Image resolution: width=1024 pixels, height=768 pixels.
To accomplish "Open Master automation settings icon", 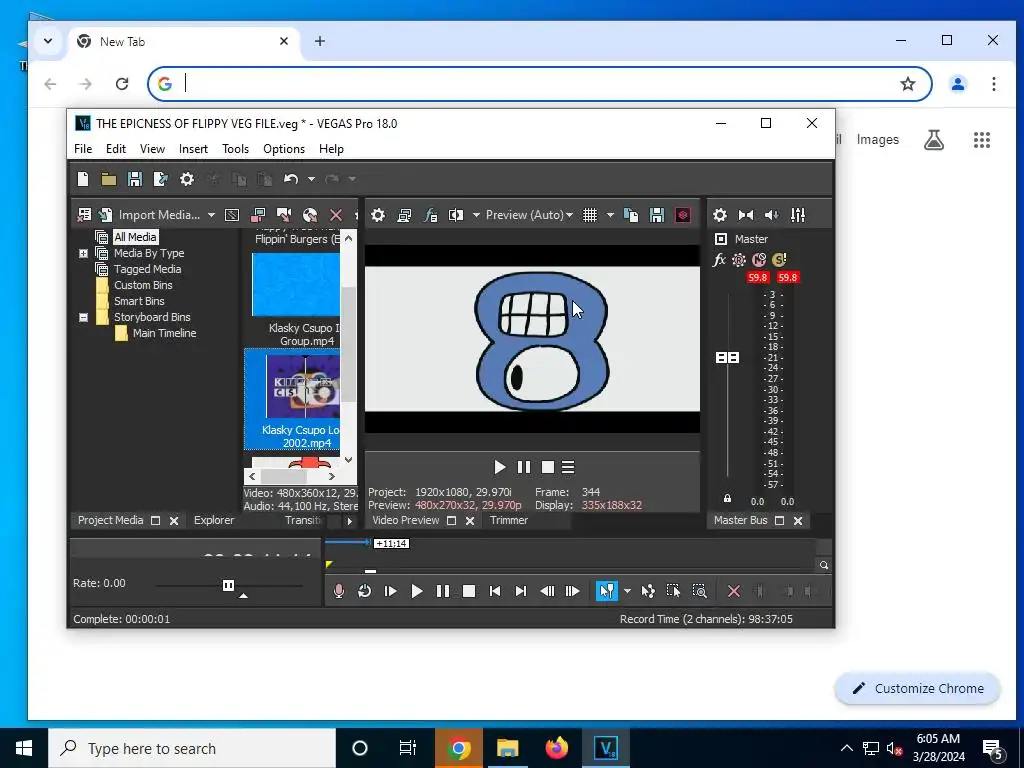I will (739, 260).
